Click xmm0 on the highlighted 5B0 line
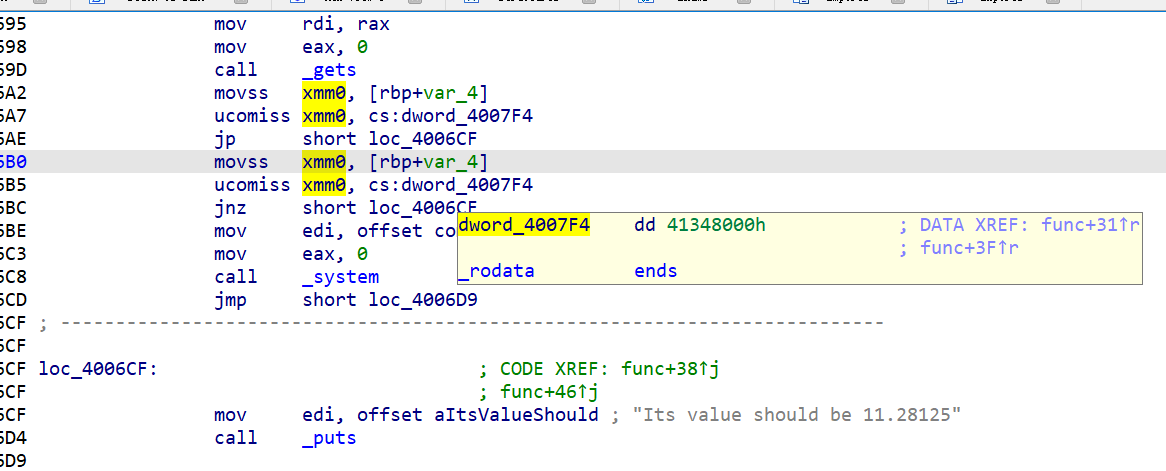The image size is (1166, 471). tap(323, 161)
